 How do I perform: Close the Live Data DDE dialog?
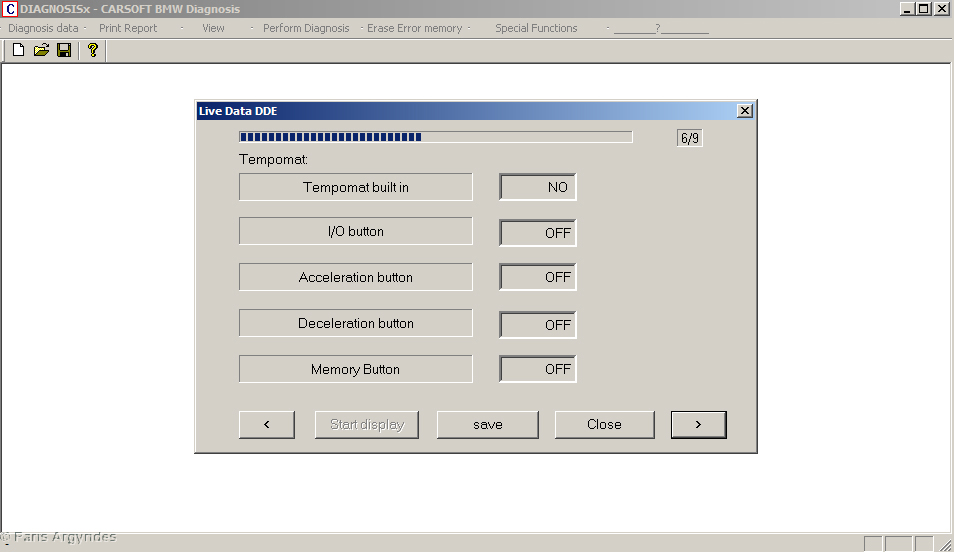745,111
